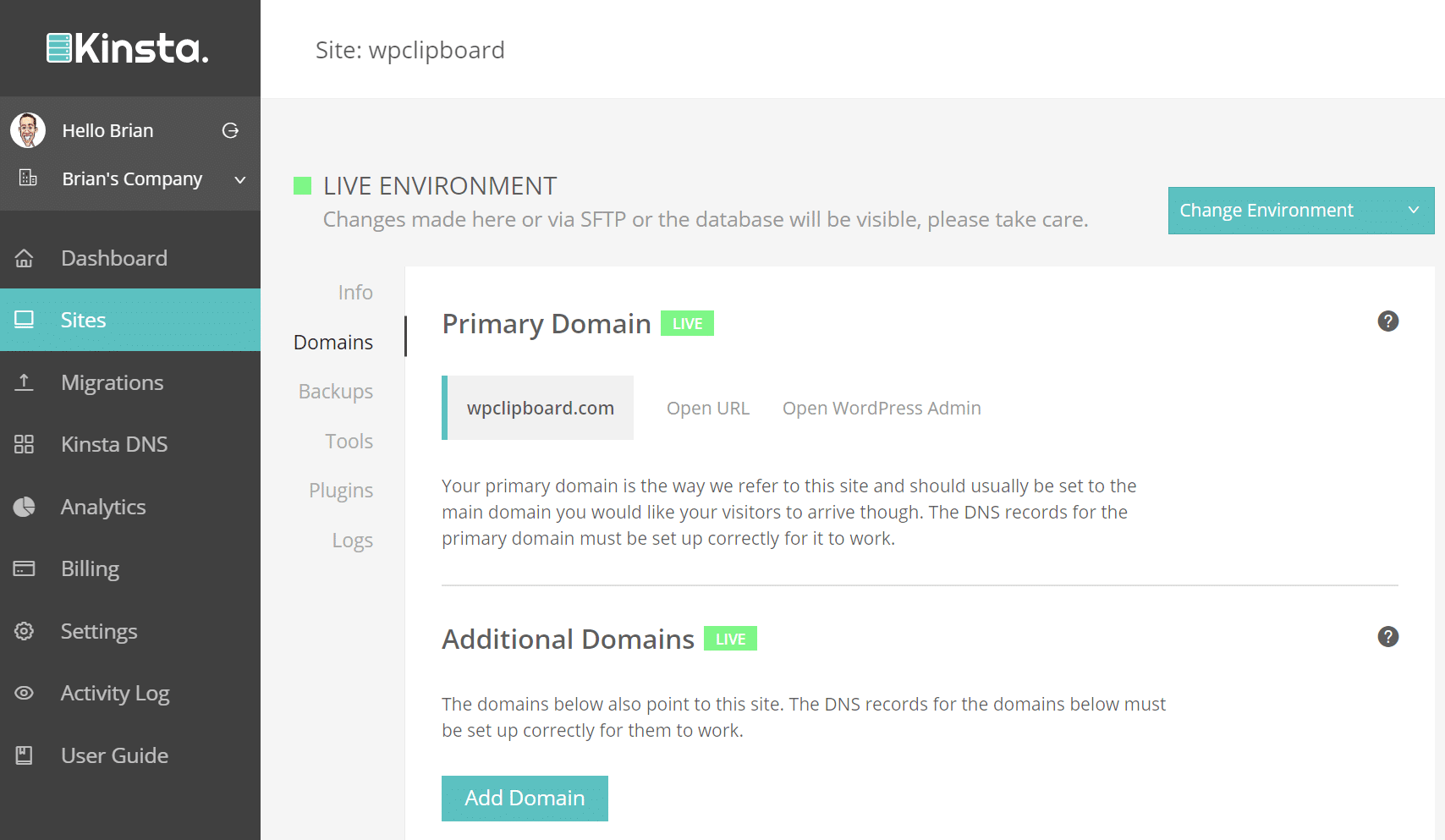Open the Plugins tab

(341, 491)
